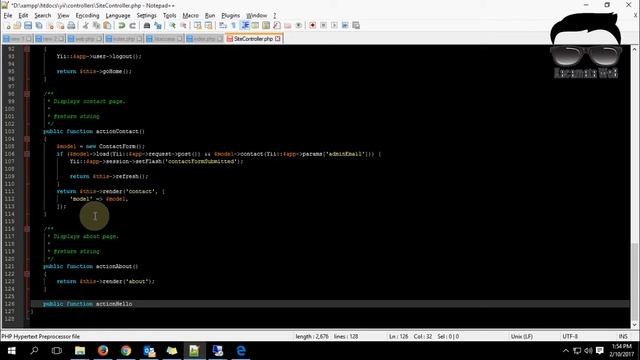Collapse the if-block fold at line 106
Viewport: 640px width, 360px height.
coord(27,154)
